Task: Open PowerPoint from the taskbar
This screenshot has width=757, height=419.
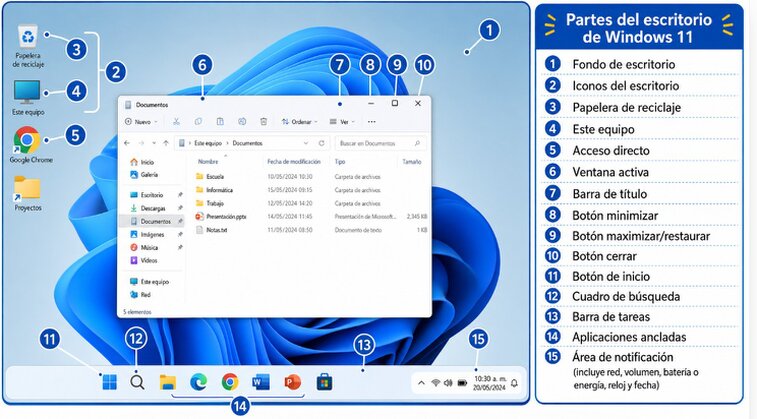Action: [292, 382]
